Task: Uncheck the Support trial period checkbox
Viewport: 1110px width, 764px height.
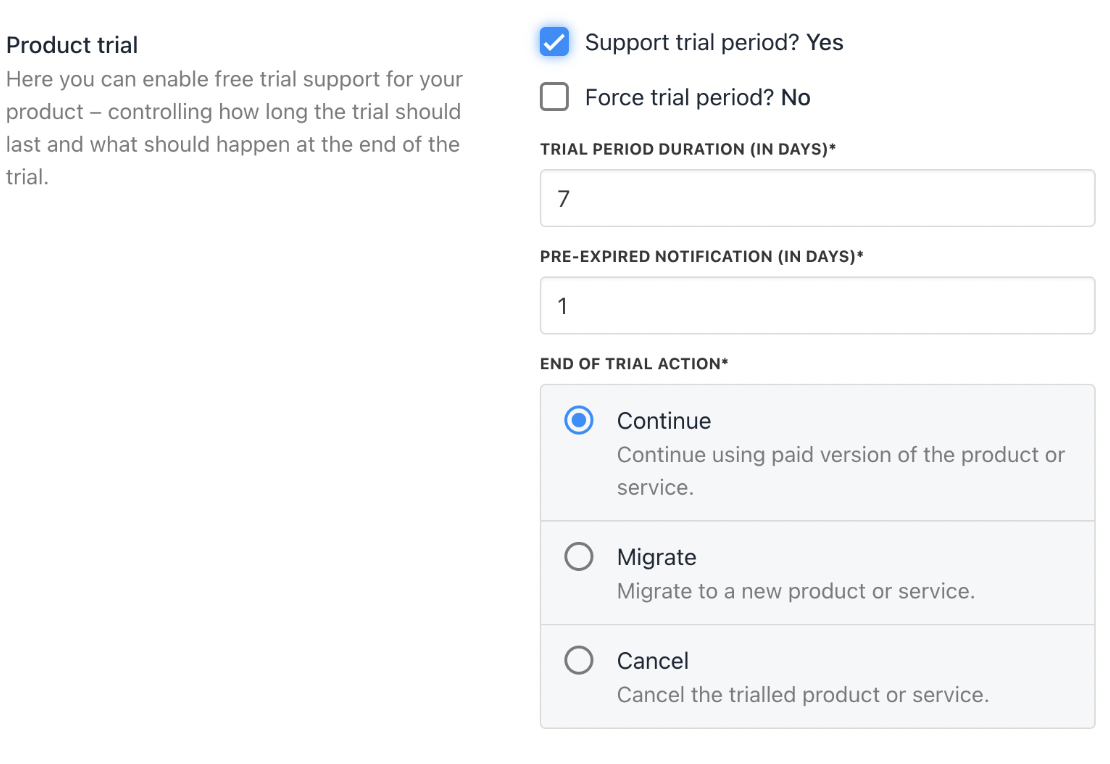Action: coord(554,42)
